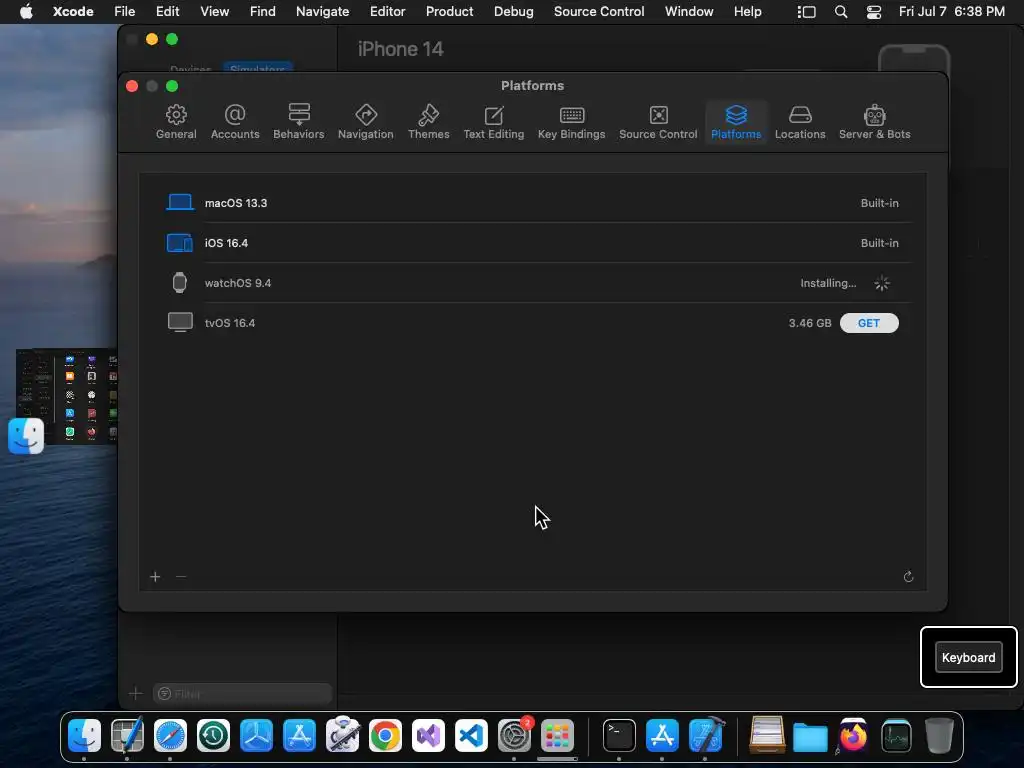The width and height of the screenshot is (1024, 768).
Task: Click the watchOS installing progress spinner
Action: click(882, 283)
